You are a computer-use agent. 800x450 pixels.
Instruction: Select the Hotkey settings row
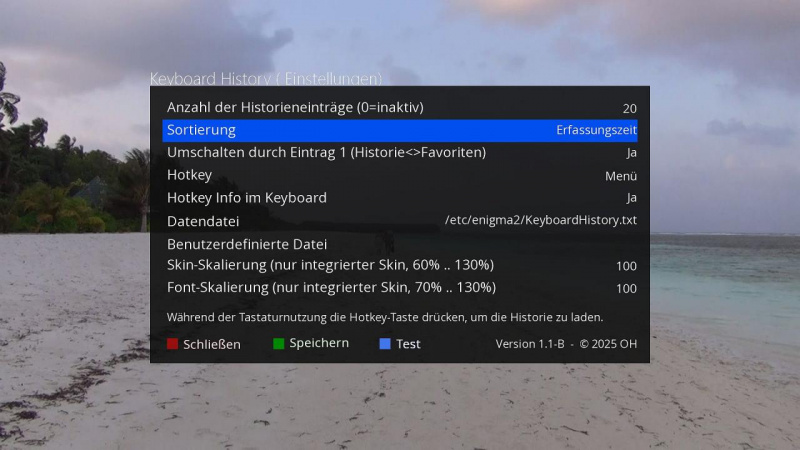point(399,175)
